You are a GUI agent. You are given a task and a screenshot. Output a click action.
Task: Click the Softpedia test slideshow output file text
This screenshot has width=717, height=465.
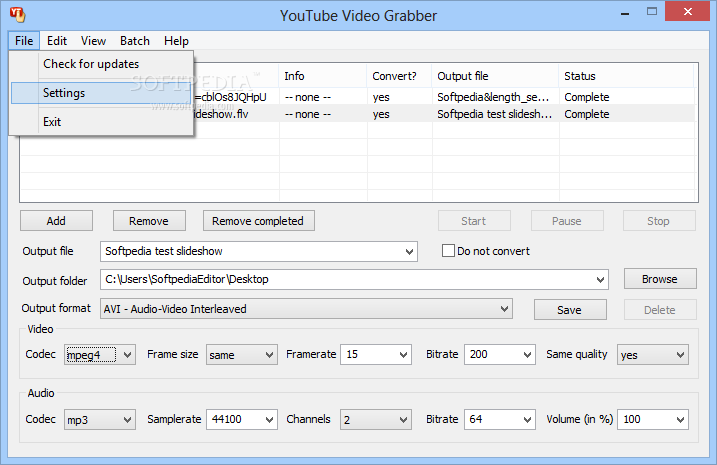164,251
